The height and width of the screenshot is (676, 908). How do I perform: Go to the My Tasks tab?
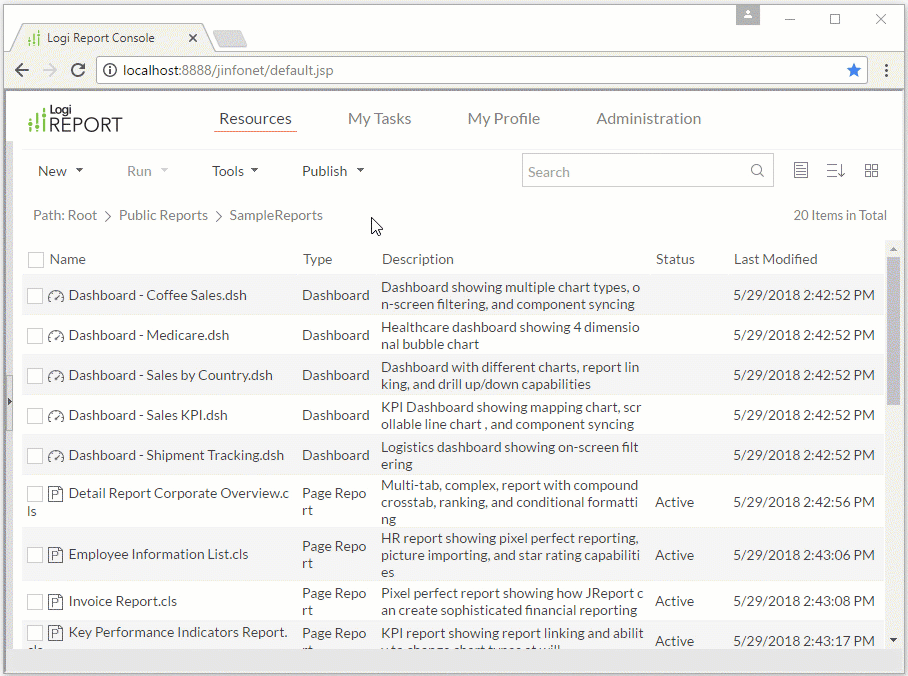click(x=379, y=118)
